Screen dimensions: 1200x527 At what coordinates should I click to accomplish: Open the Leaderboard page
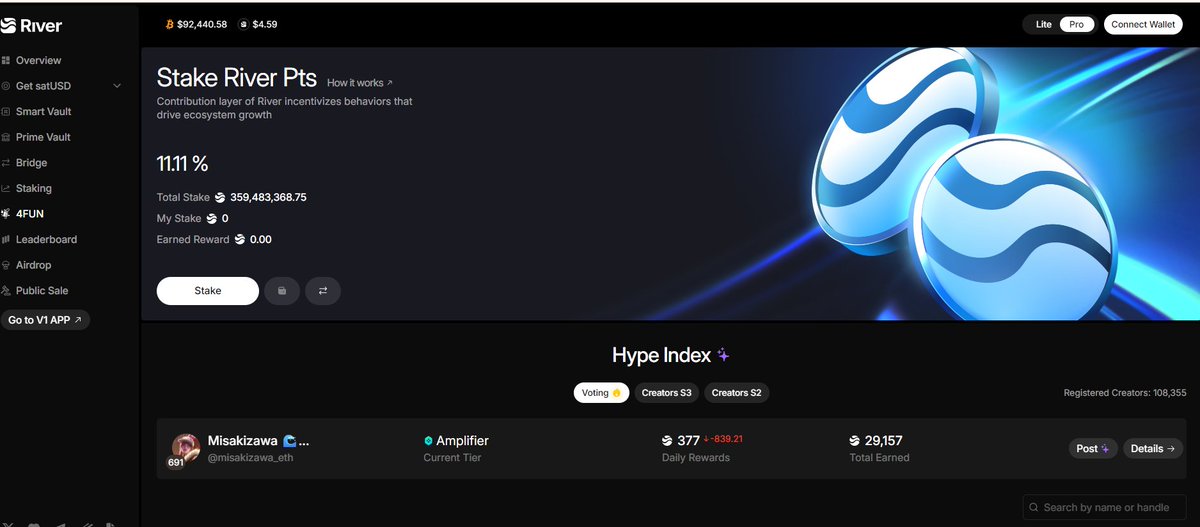46,240
